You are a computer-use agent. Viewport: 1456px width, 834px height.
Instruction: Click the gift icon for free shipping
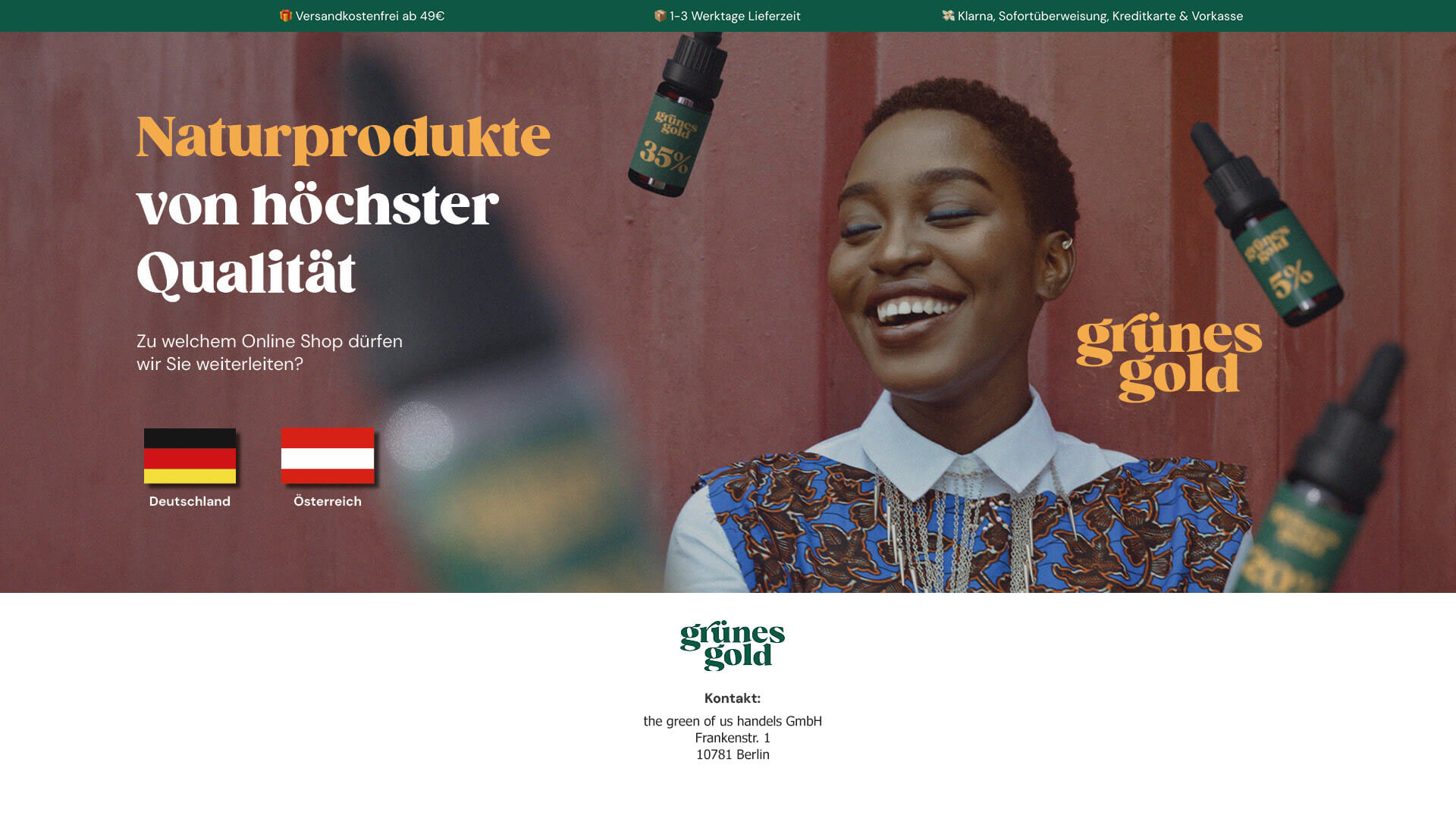tap(286, 16)
